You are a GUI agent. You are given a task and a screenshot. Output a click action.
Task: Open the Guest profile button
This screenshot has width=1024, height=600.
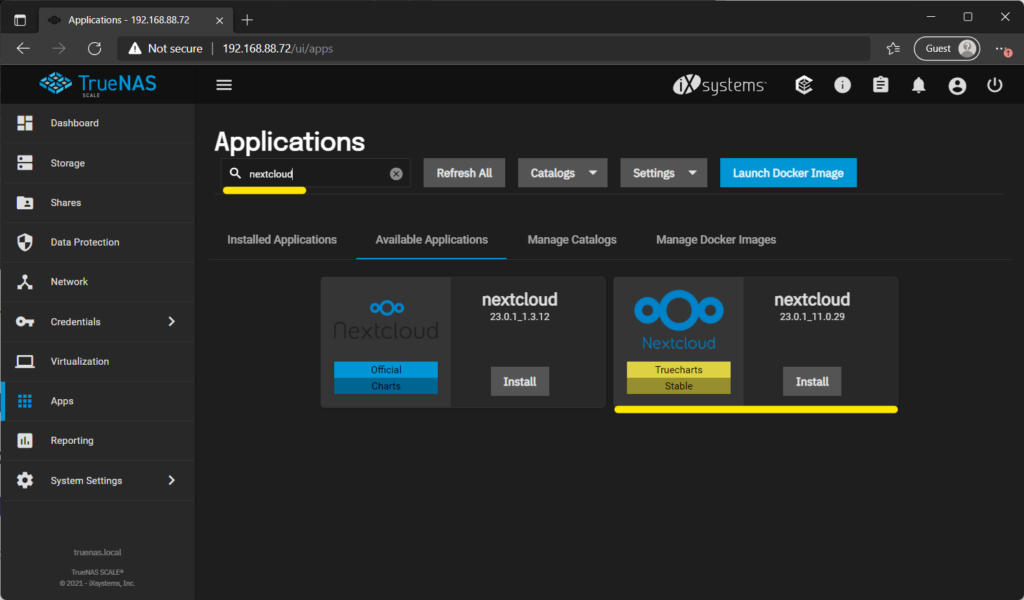tap(947, 48)
